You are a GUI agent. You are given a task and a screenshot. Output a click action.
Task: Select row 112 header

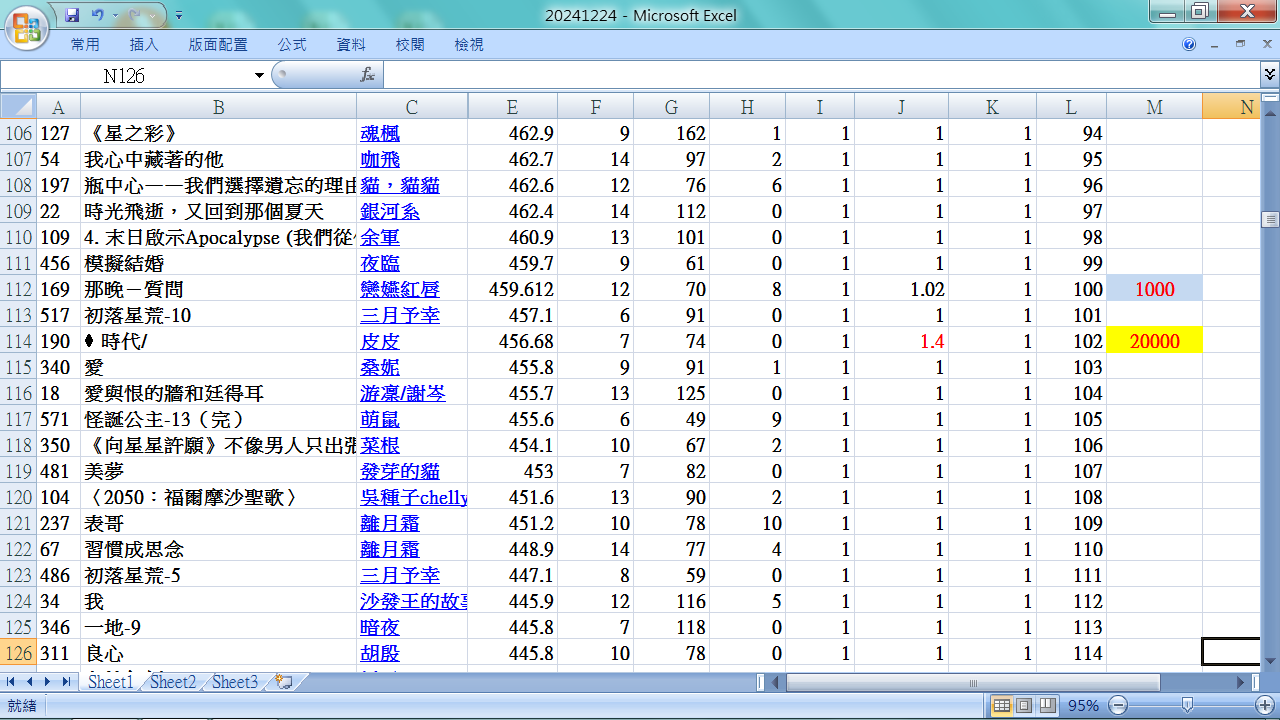pyautogui.click(x=18, y=289)
